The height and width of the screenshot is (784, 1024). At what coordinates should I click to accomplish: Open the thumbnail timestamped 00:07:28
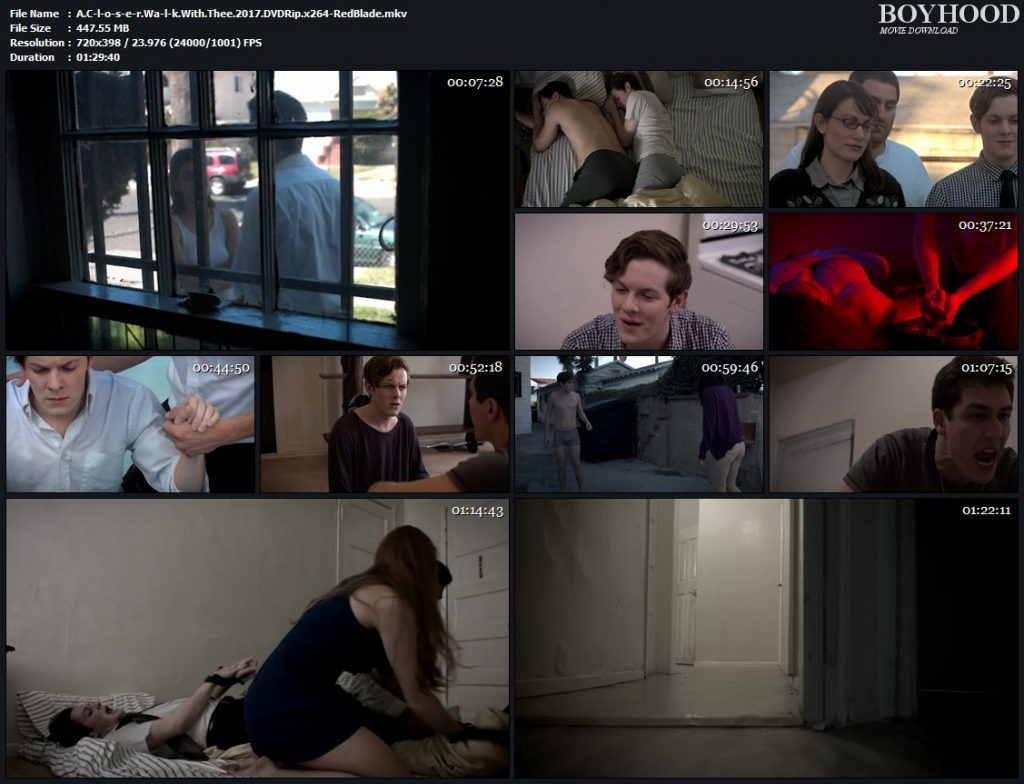click(x=257, y=210)
